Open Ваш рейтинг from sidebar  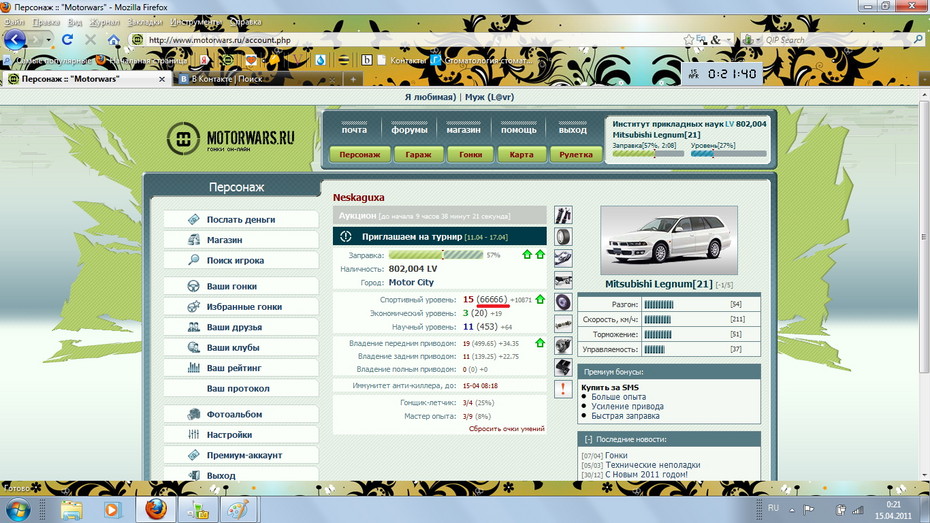233,368
